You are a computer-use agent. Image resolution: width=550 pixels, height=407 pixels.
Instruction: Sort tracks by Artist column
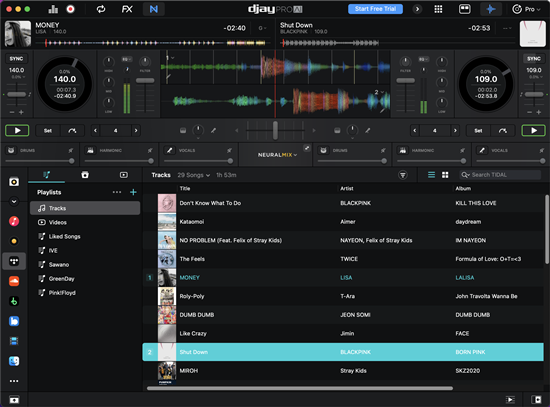[347, 188]
